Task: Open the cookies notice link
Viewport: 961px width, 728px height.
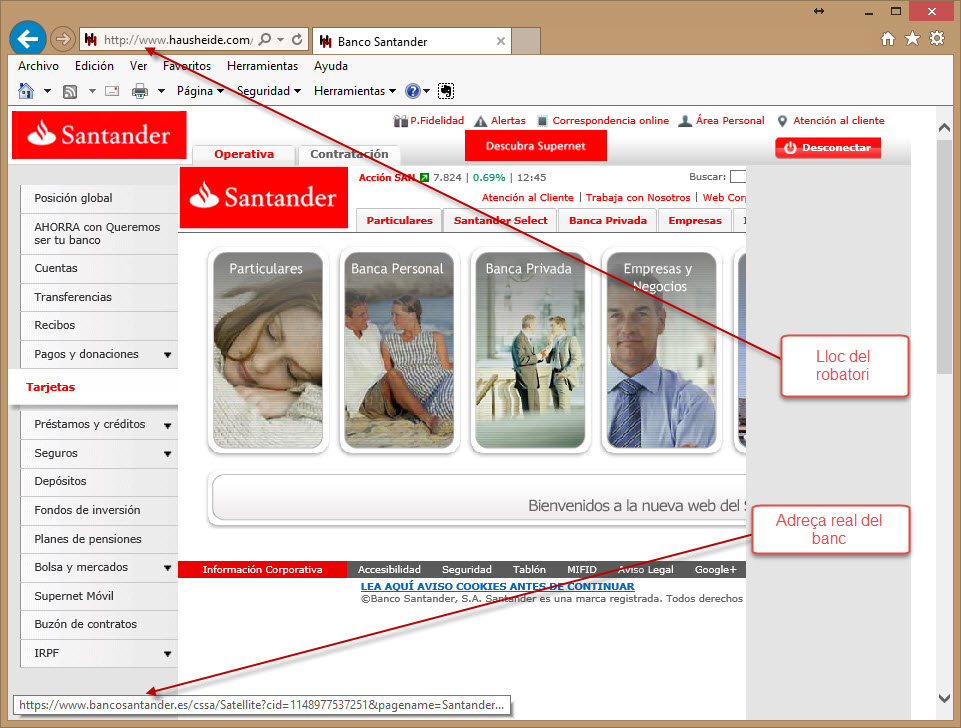Action: click(498, 586)
